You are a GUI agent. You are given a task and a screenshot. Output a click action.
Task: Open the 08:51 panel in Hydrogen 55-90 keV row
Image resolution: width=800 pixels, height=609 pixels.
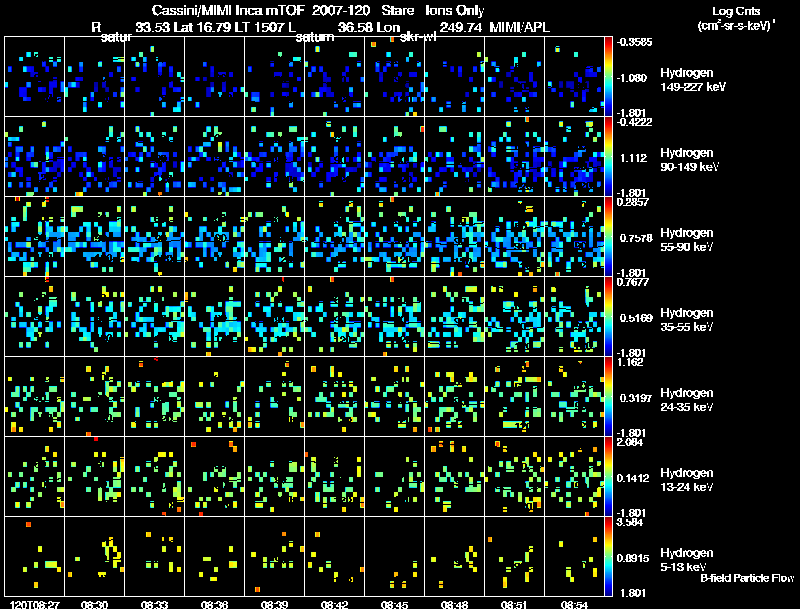514,237
